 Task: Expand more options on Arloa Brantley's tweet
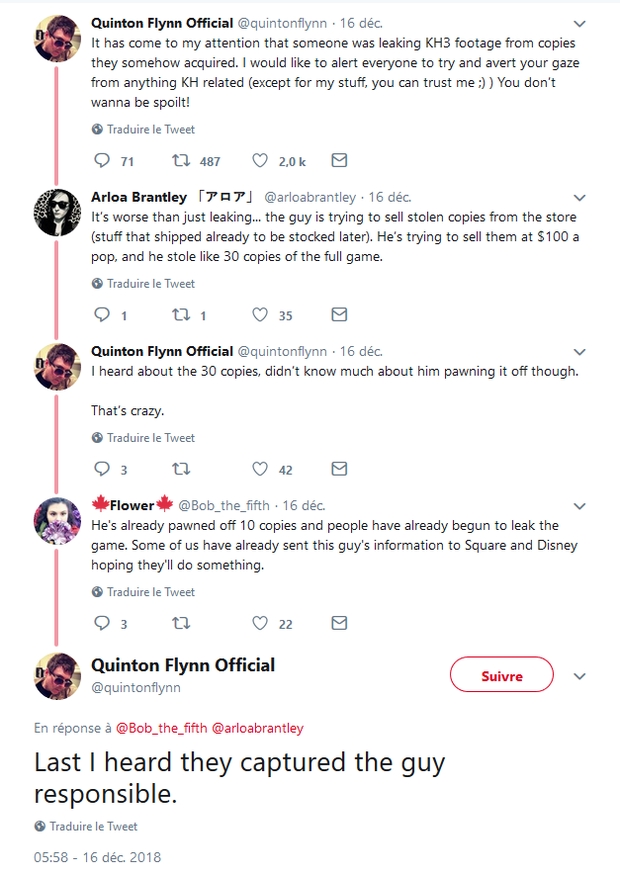point(580,198)
